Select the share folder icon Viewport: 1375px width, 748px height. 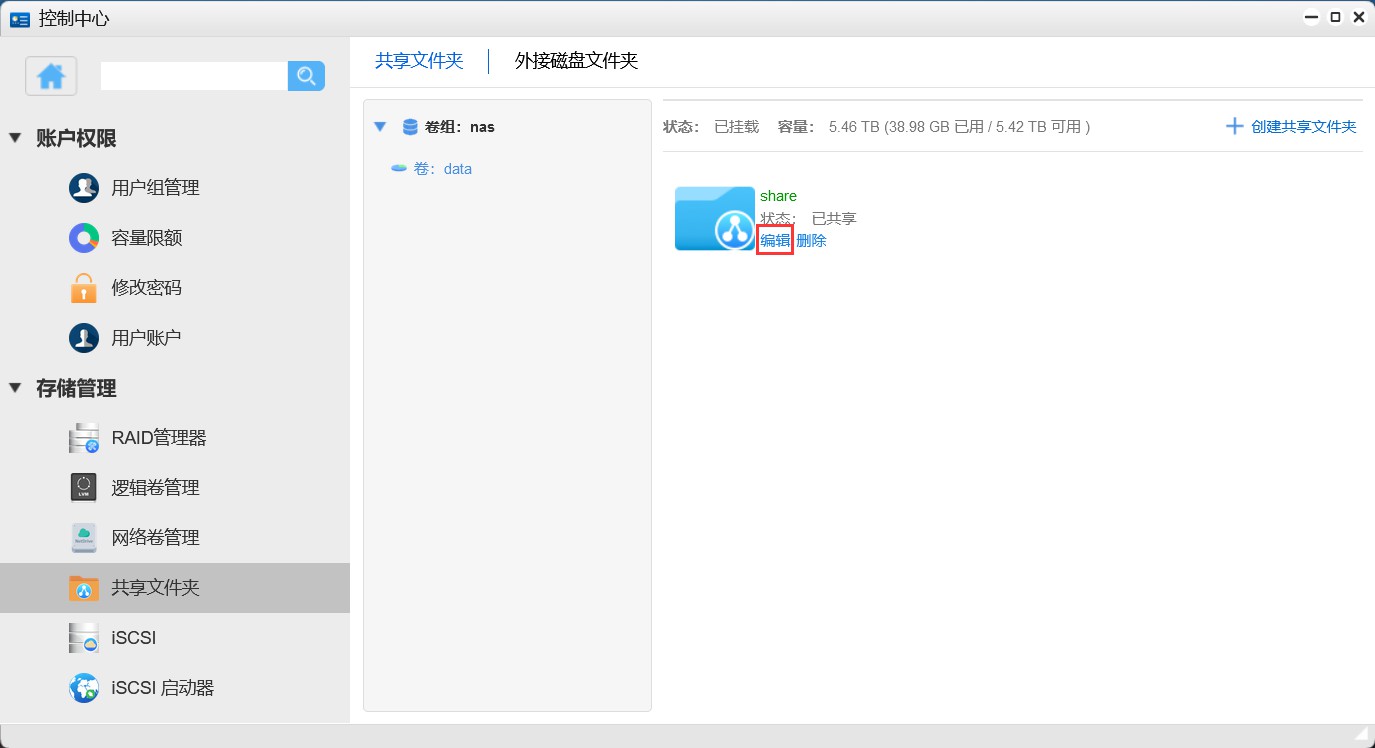tap(714, 218)
